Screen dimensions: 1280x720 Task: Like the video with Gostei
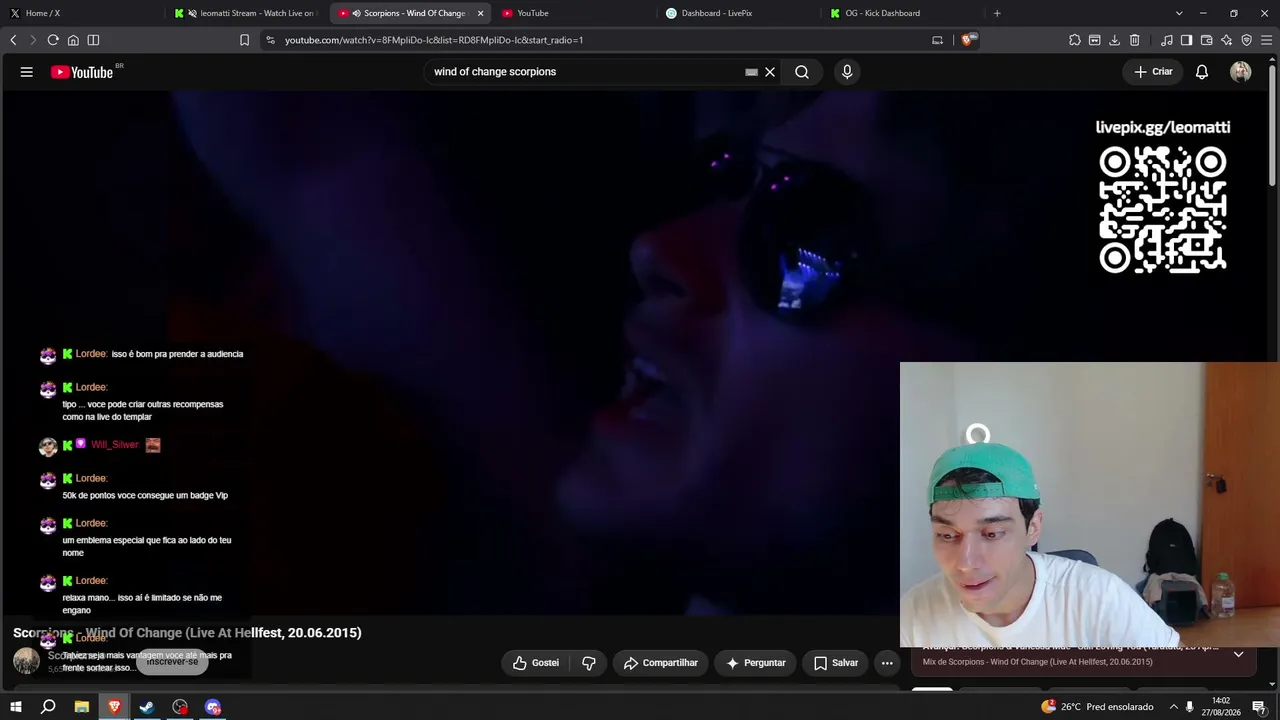point(536,663)
